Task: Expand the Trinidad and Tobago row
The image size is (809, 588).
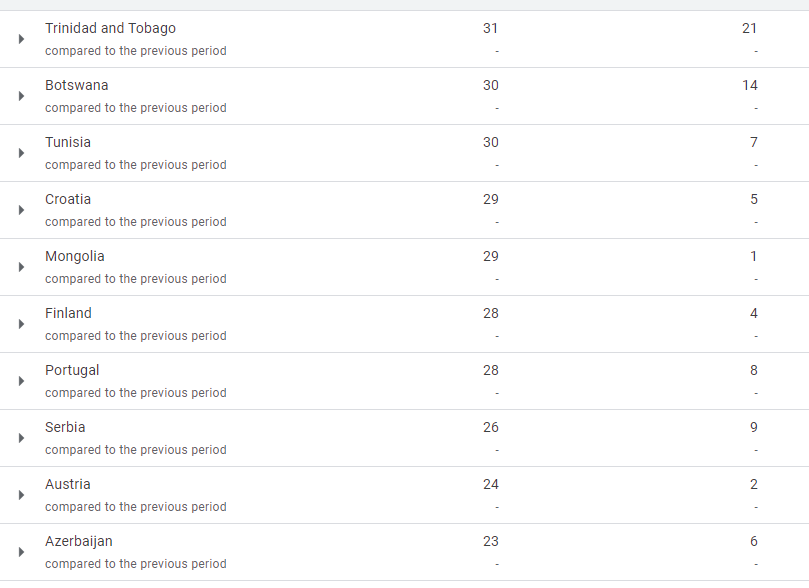Action: coord(21,39)
